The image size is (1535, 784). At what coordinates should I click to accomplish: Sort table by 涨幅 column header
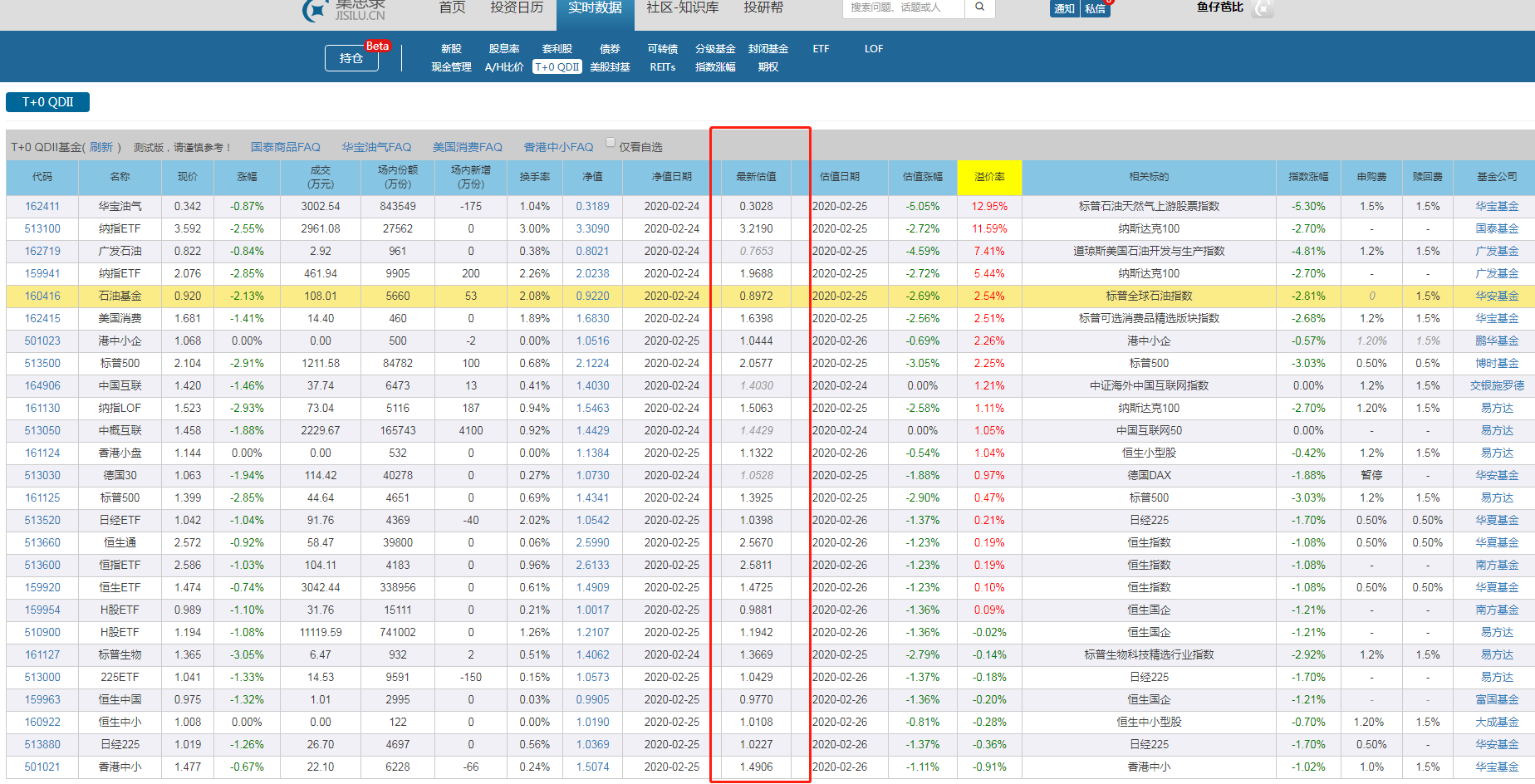[247, 177]
